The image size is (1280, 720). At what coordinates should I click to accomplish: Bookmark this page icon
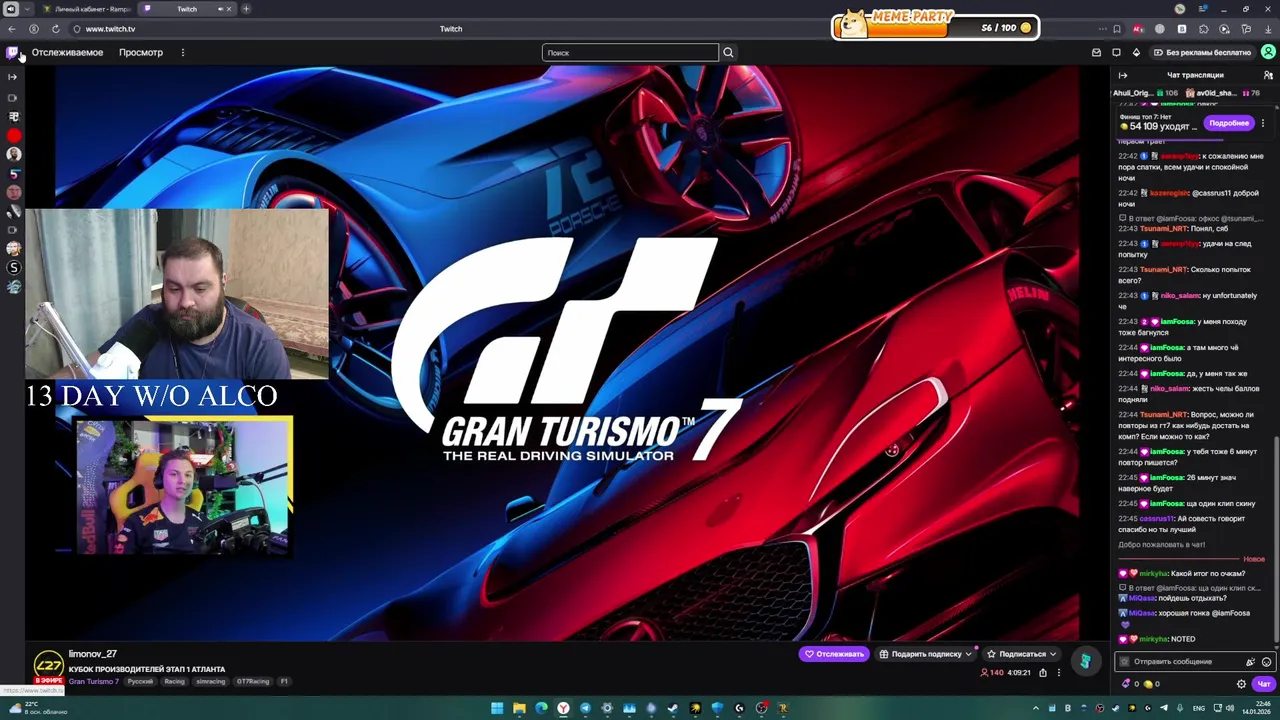1117,29
